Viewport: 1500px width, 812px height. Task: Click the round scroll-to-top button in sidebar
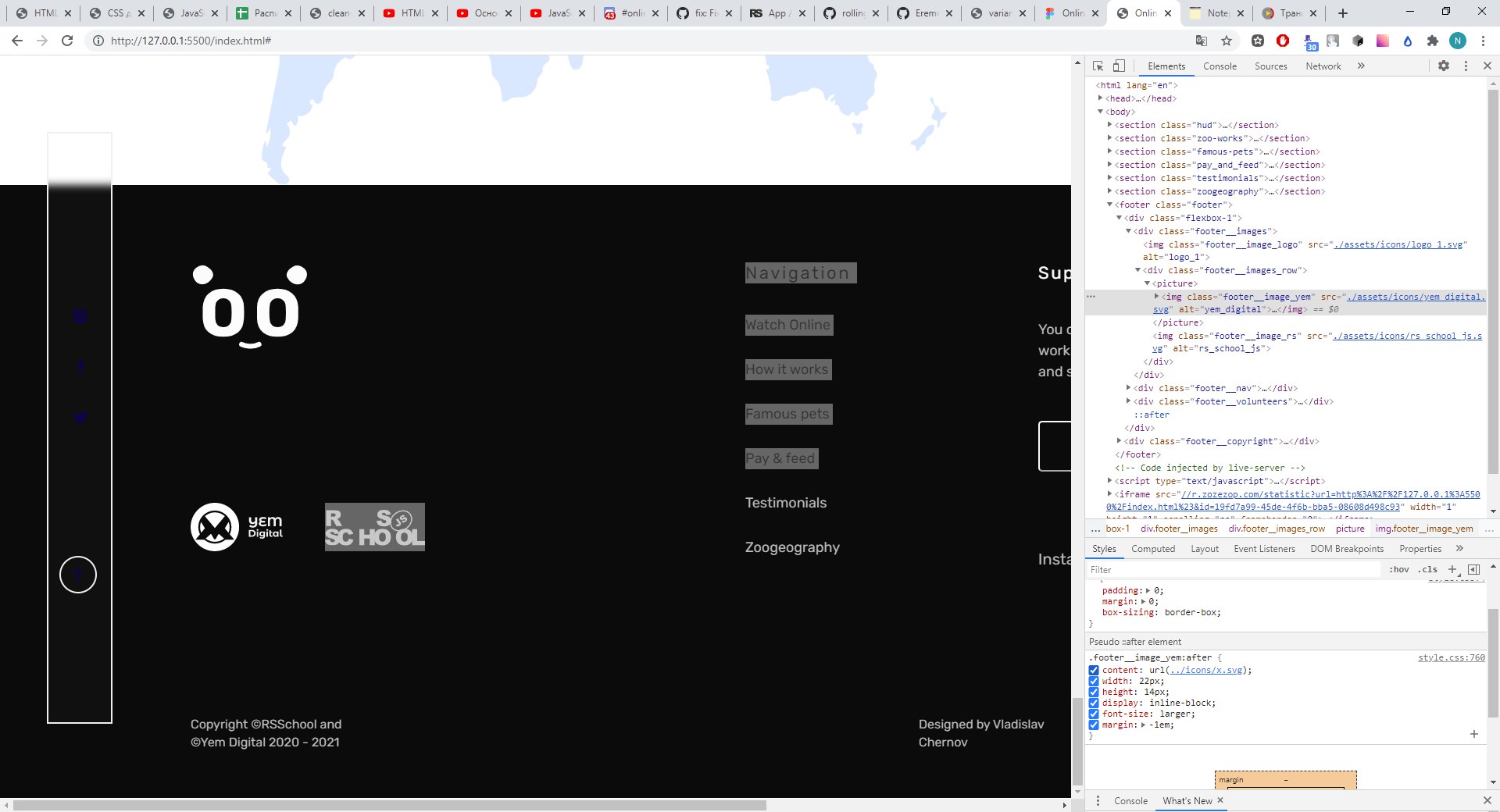(x=78, y=575)
